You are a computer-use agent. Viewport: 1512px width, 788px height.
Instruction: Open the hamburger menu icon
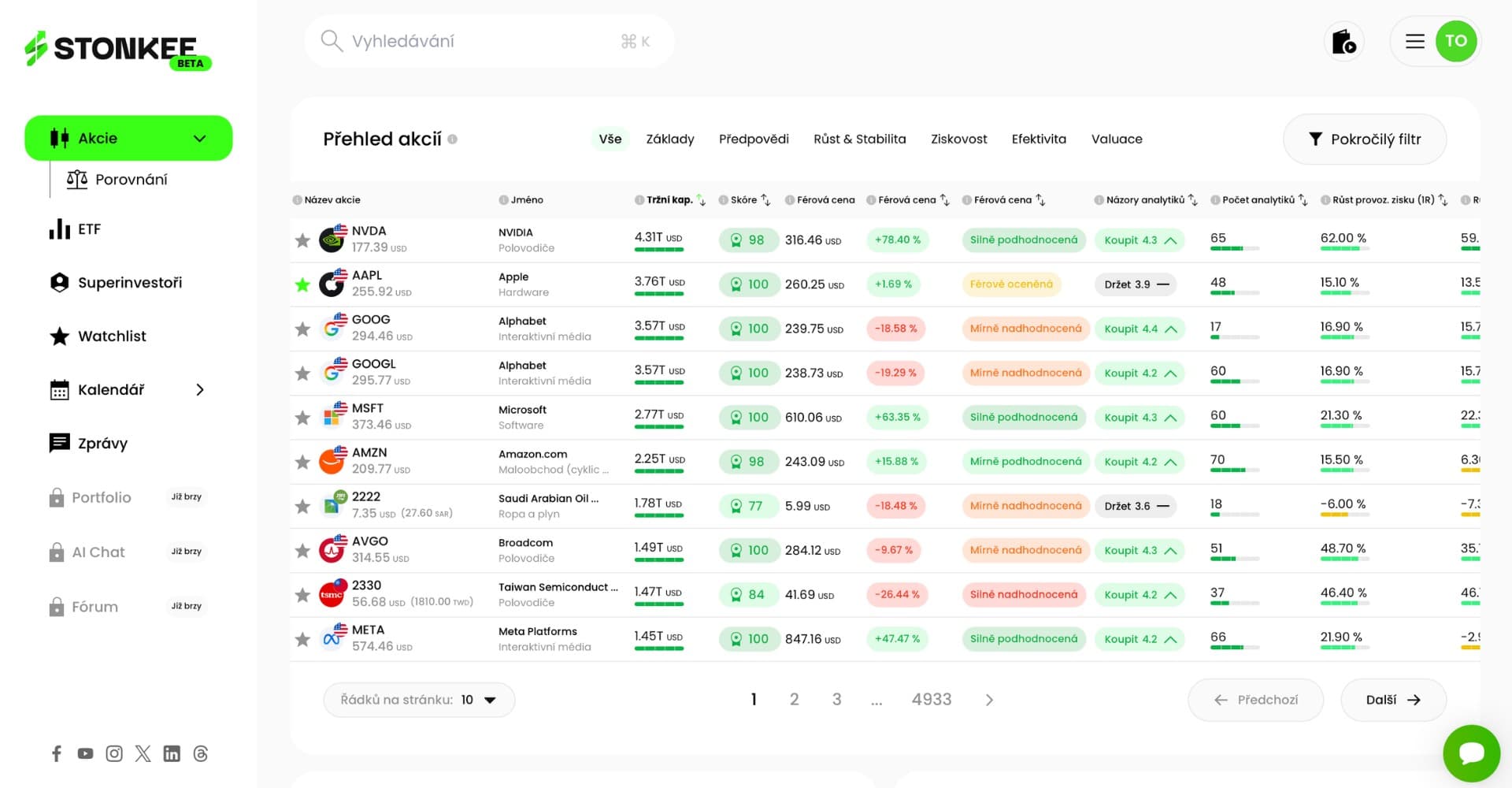(1415, 41)
